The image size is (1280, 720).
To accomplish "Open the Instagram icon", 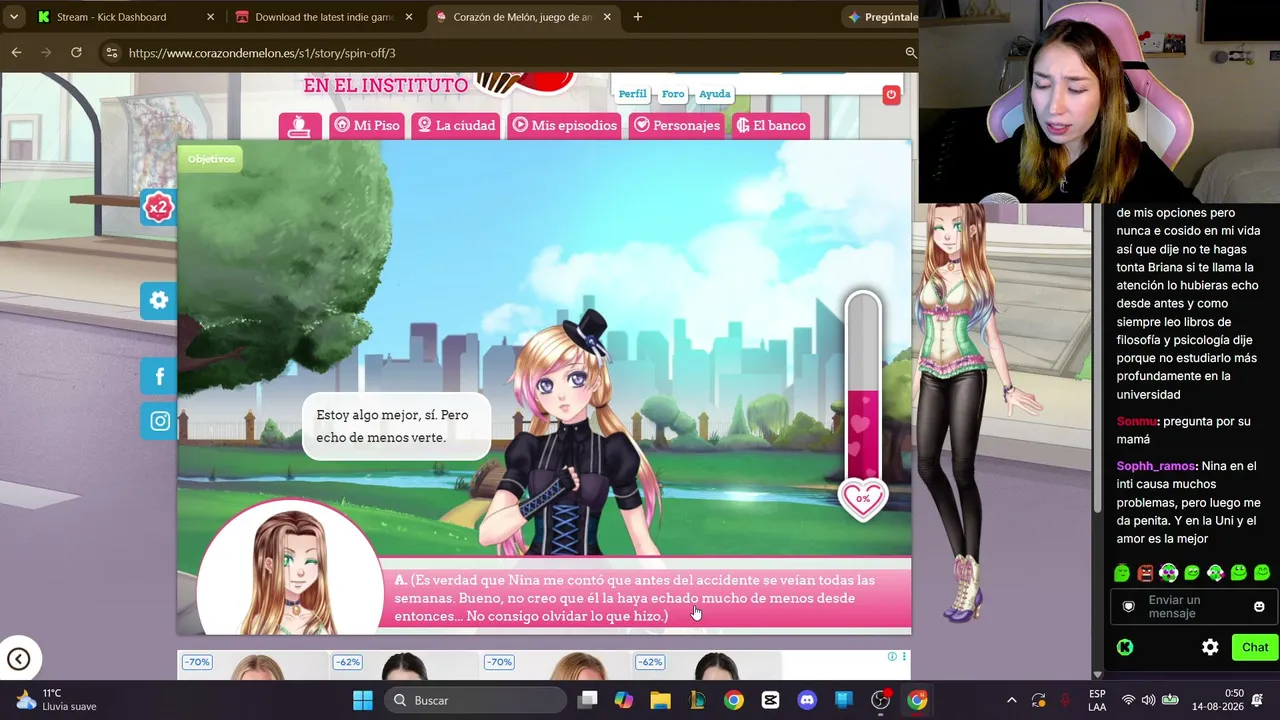I will (x=158, y=421).
